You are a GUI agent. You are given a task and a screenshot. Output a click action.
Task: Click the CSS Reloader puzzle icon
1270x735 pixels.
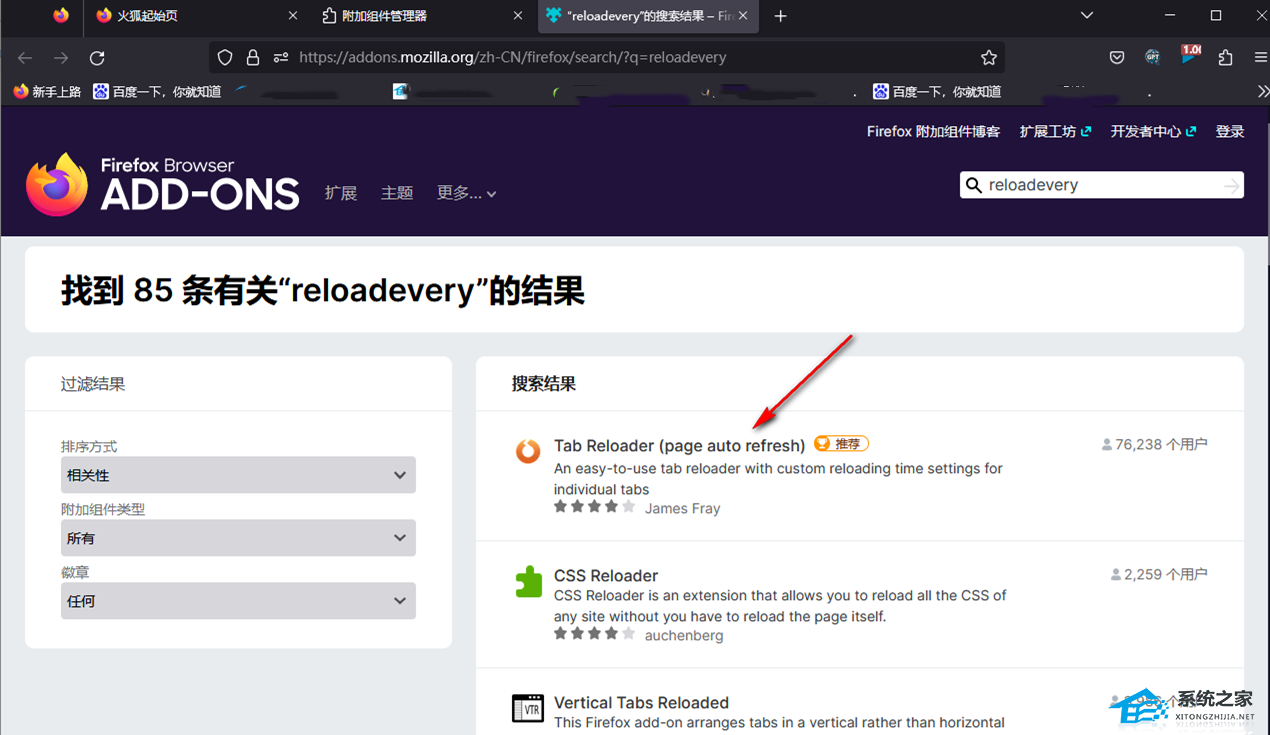[x=528, y=581]
